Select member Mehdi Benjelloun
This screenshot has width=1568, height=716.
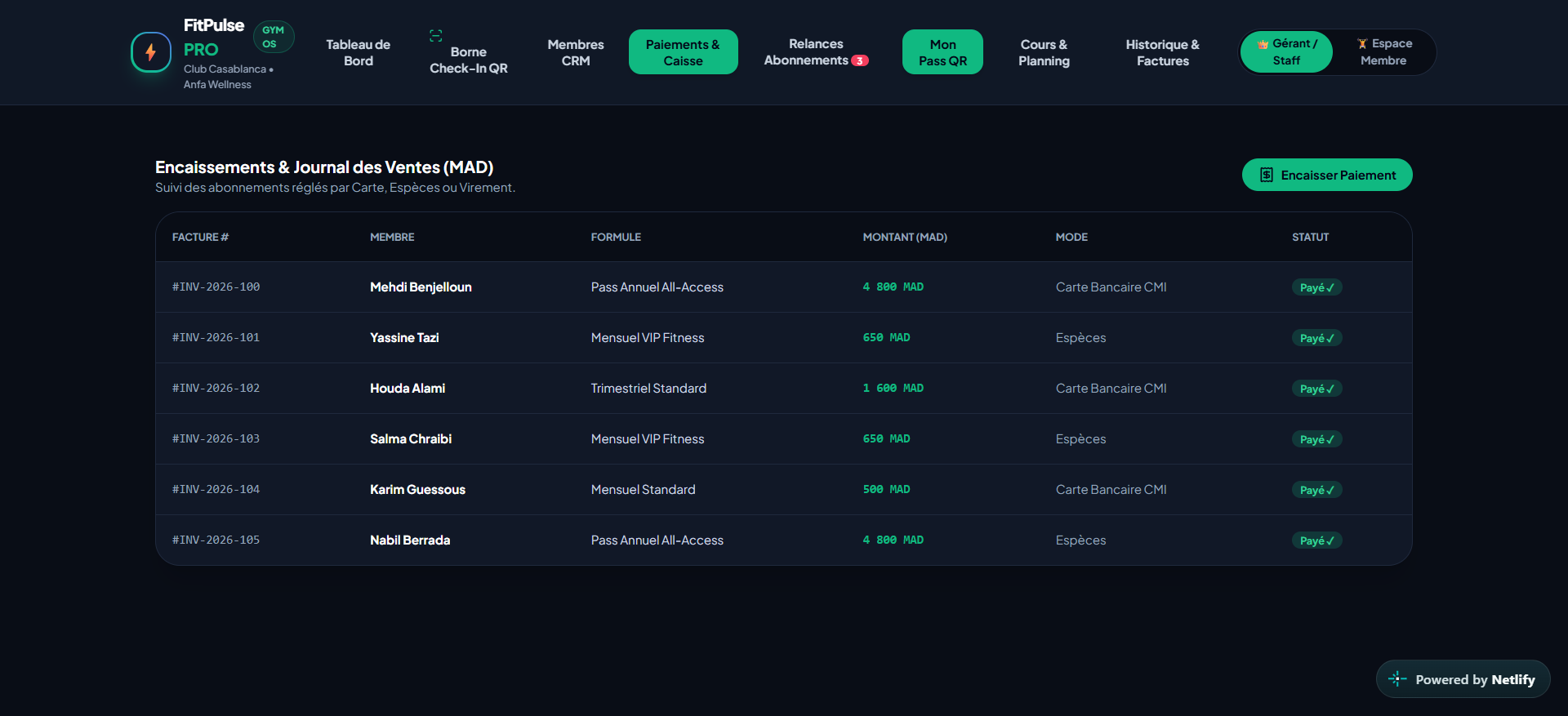[421, 287]
